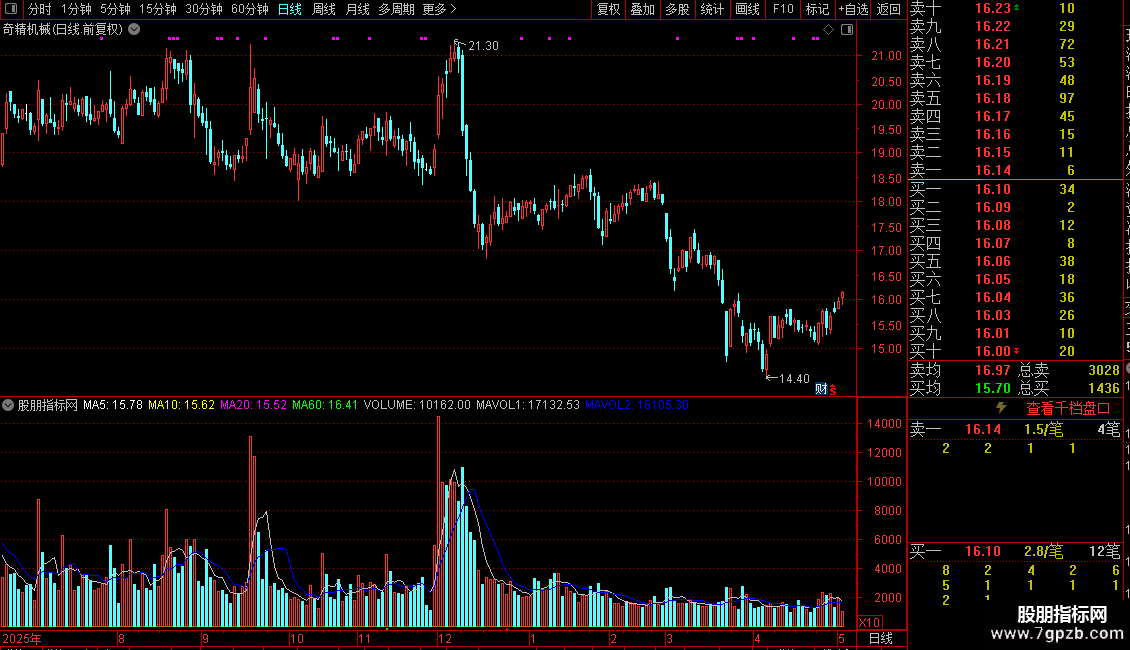Image resolution: width=1130 pixels, height=650 pixels.
Task: Open the 多周期 multi-period view
Action: pyautogui.click(x=396, y=9)
